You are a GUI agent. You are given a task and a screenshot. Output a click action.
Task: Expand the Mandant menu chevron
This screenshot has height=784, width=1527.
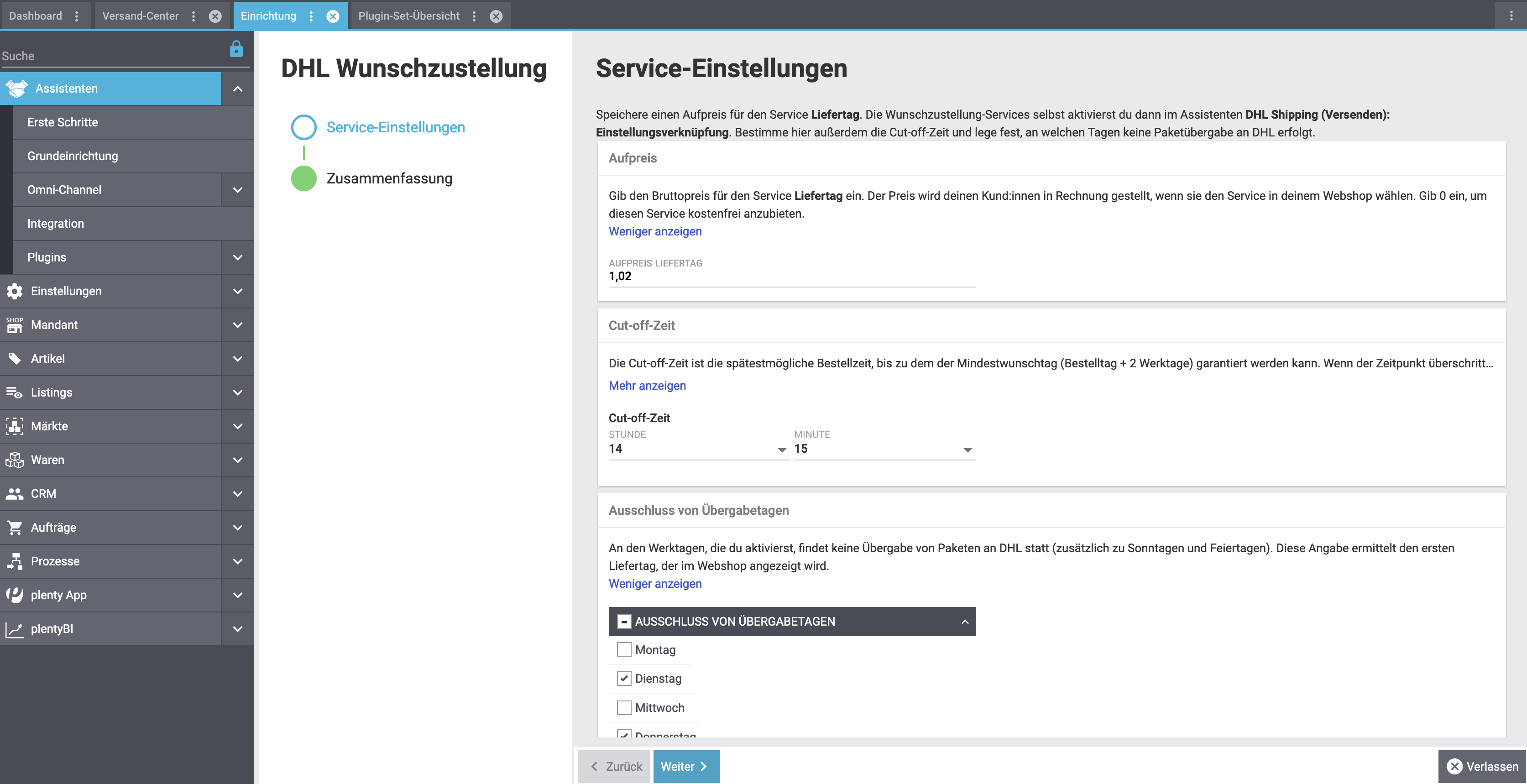tap(238, 325)
